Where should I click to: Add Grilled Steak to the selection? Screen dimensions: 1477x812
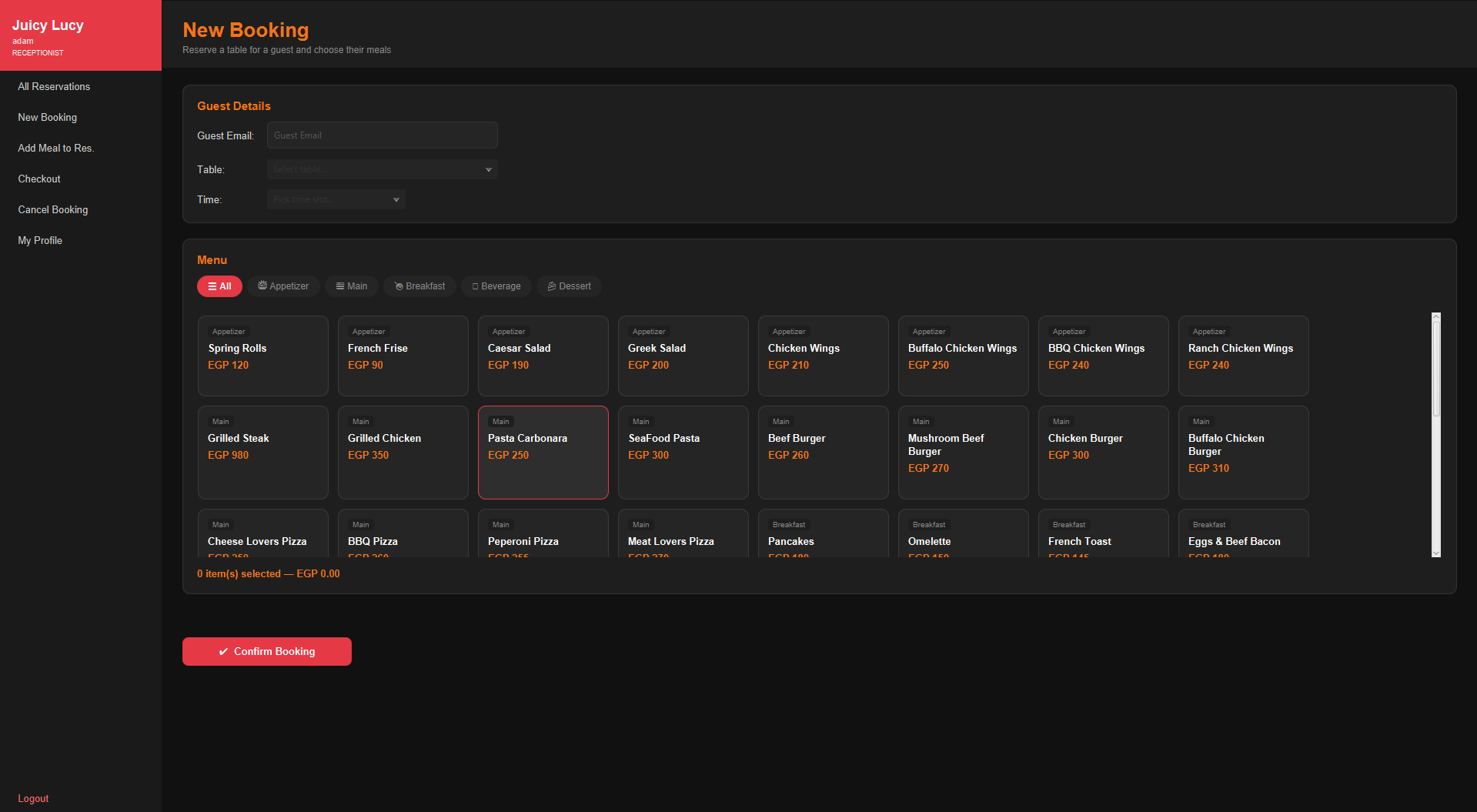263,453
